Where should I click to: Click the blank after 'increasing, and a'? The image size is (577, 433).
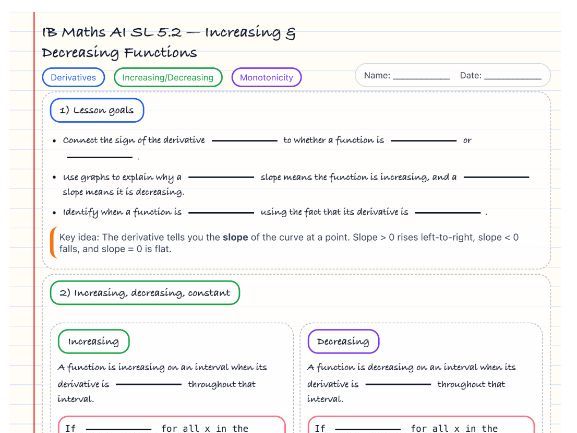click(496, 177)
